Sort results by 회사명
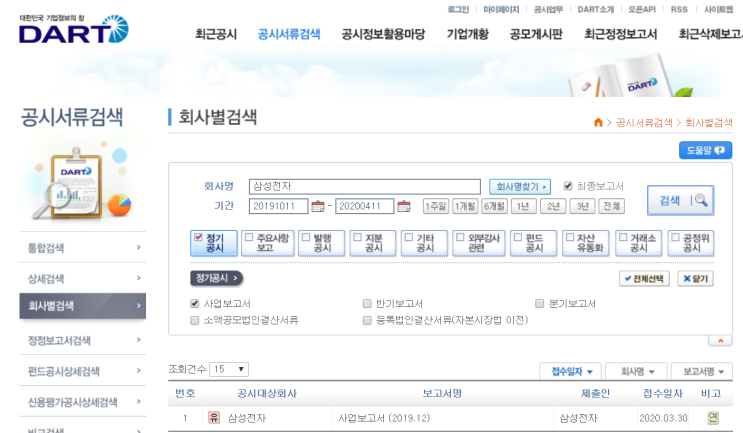 coord(636,371)
